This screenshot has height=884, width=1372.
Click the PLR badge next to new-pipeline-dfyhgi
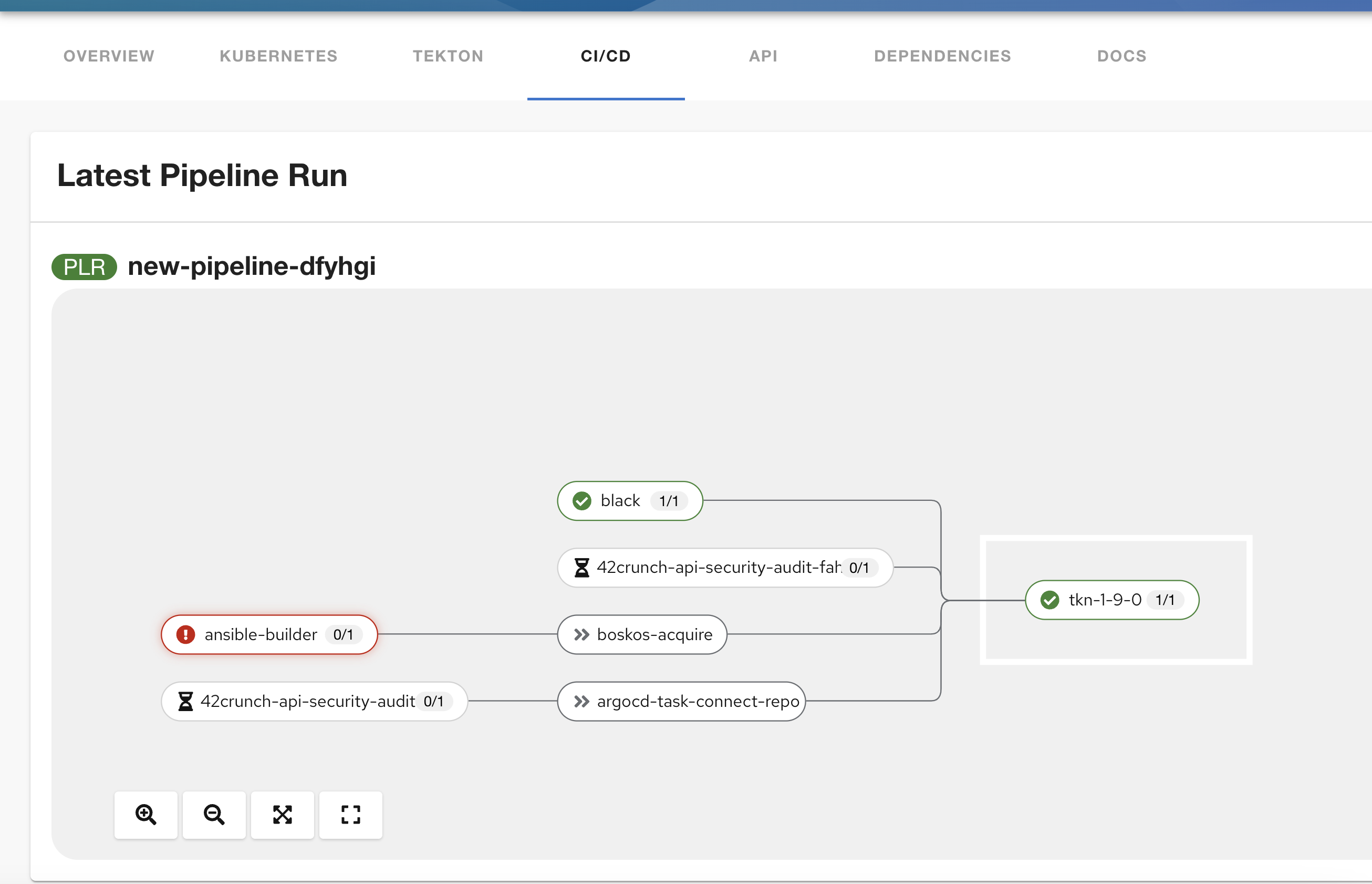tap(84, 266)
